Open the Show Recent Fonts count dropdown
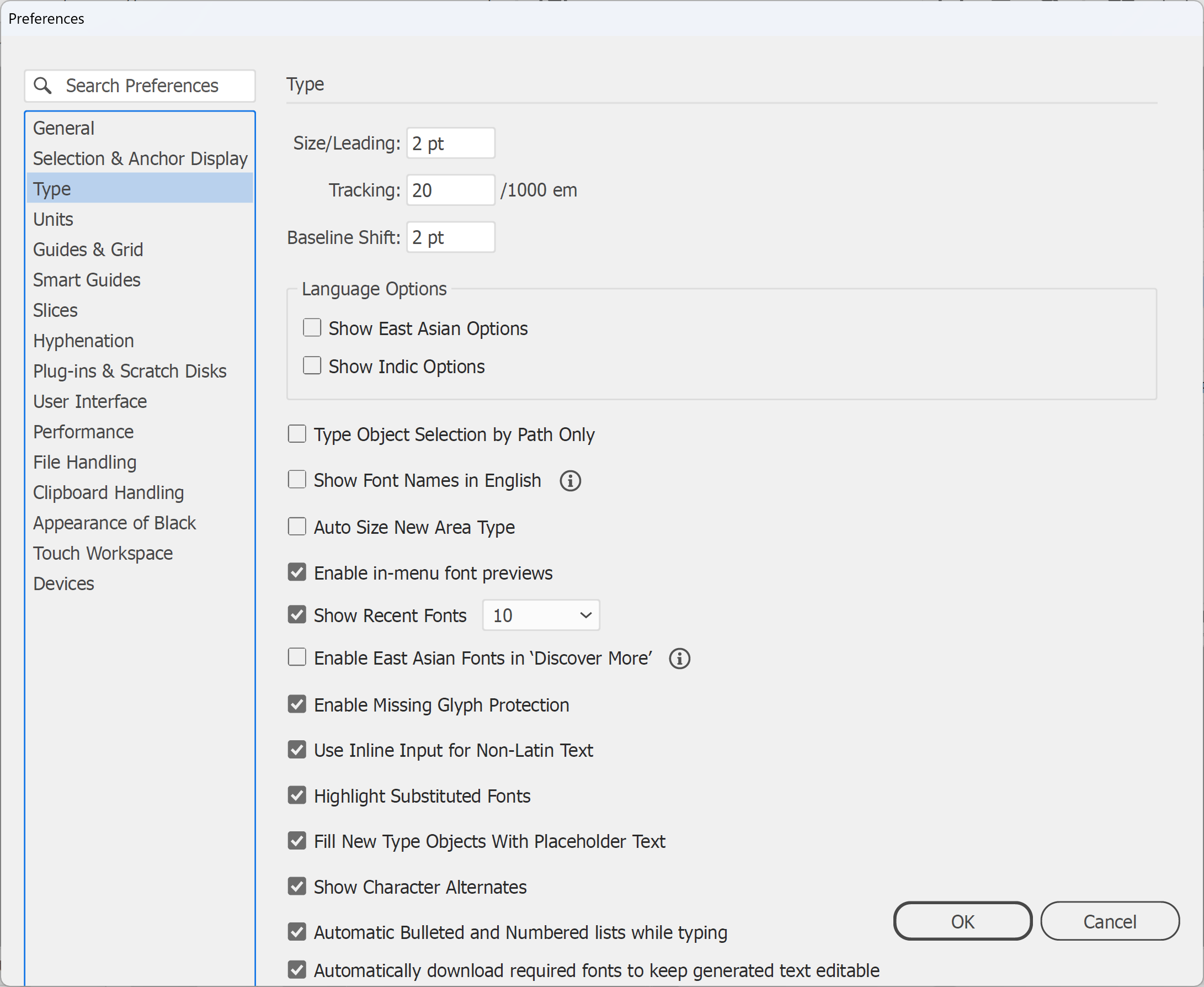 tap(541, 615)
